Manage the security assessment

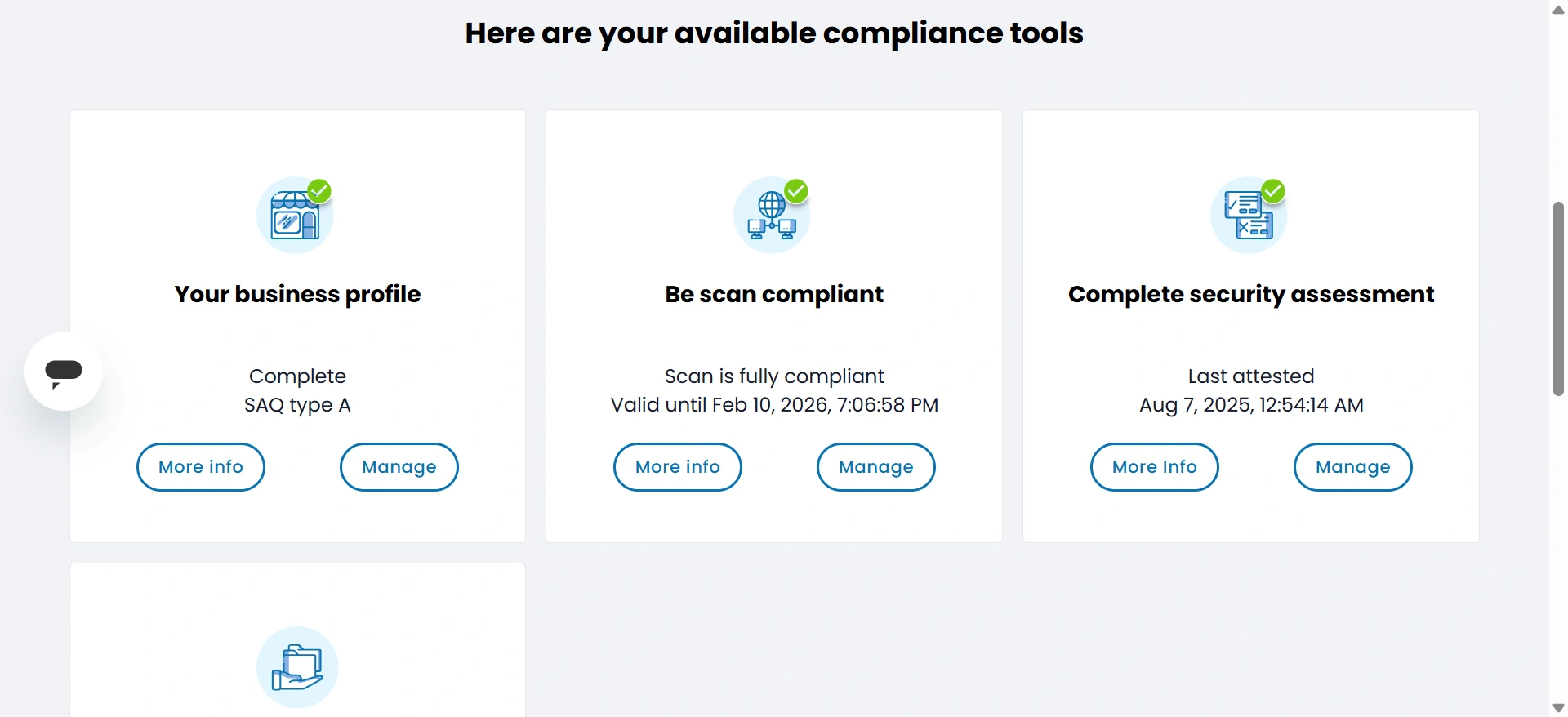coord(1353,467)
